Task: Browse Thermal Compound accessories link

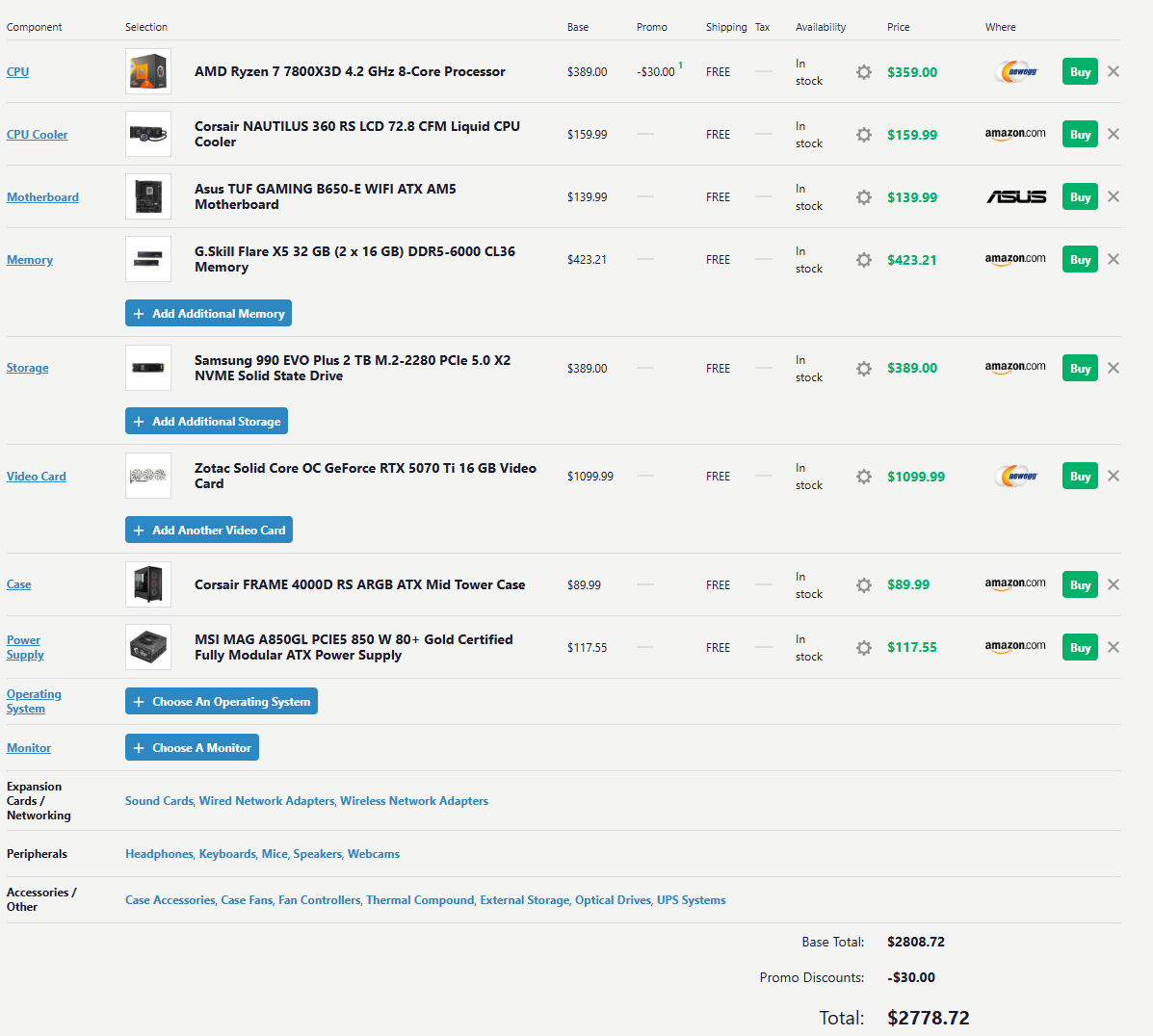Action: tap(420, 900)
